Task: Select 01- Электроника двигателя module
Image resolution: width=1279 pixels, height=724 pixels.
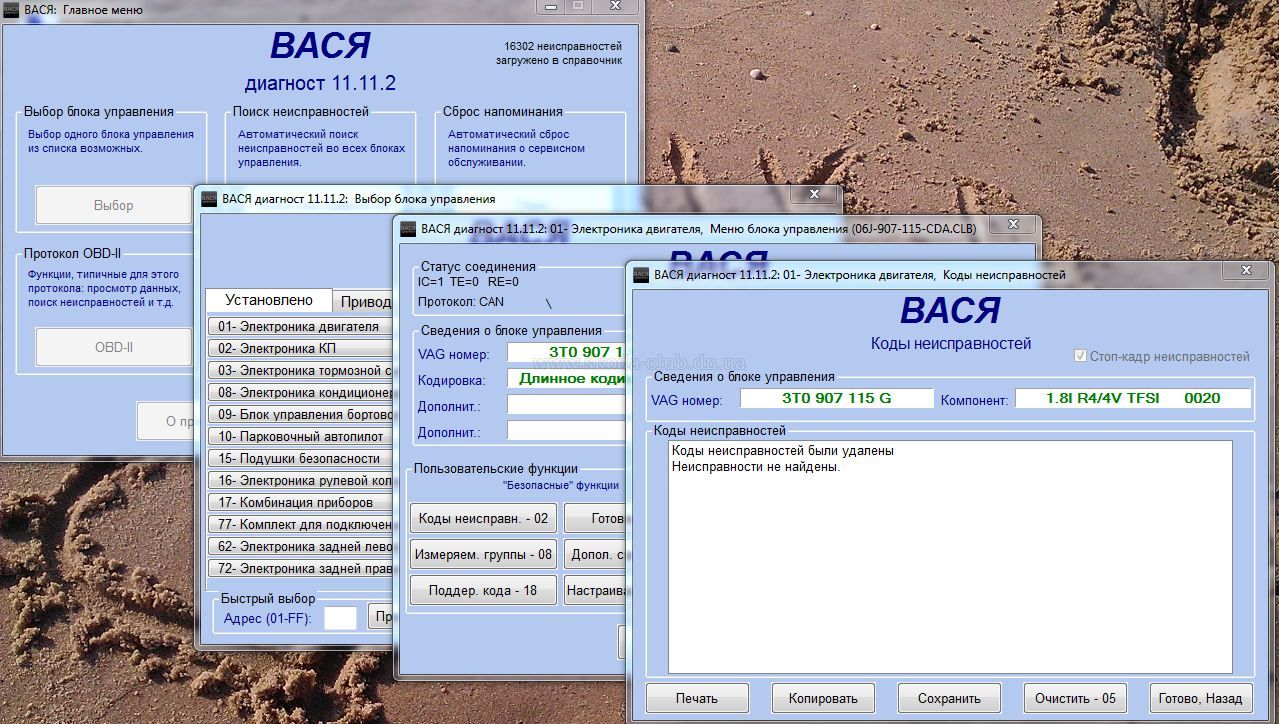Action: click(300, 326)
